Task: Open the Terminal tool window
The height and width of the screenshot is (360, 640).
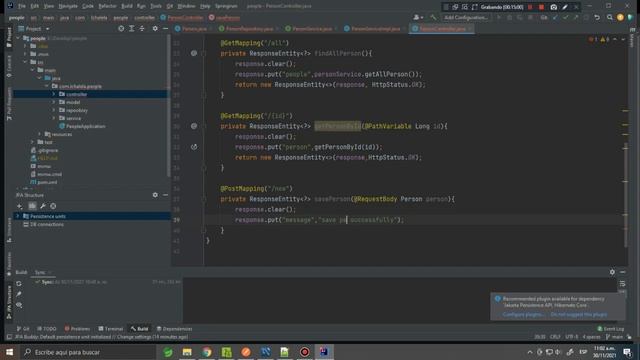Action: pos(110,329)
